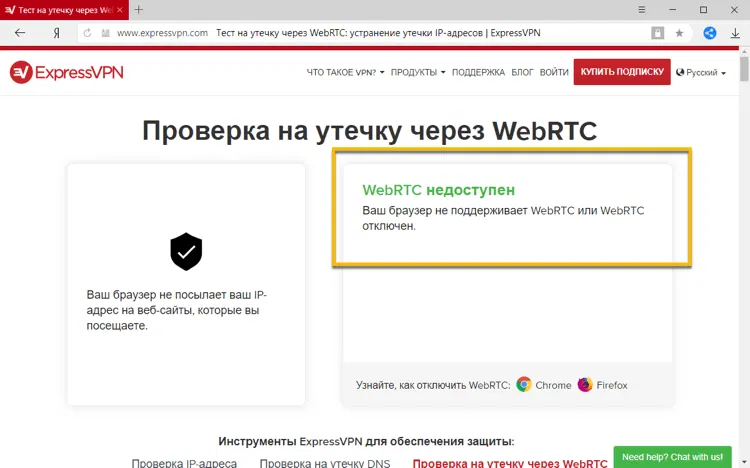
Task: Minimize the browser window
Action: (673, 10)
